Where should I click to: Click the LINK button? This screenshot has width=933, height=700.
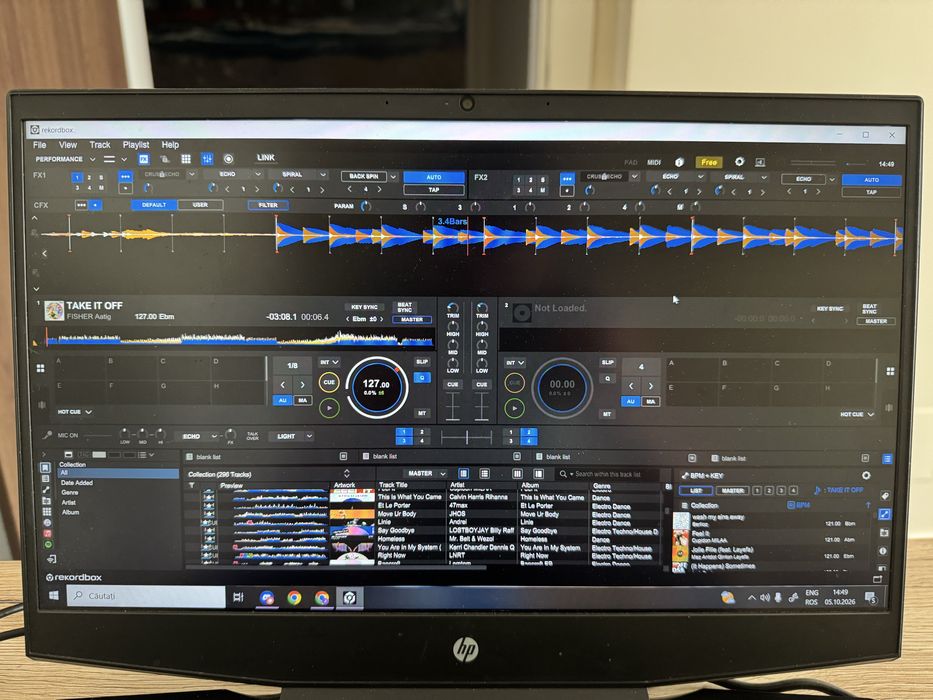[265, 157]
